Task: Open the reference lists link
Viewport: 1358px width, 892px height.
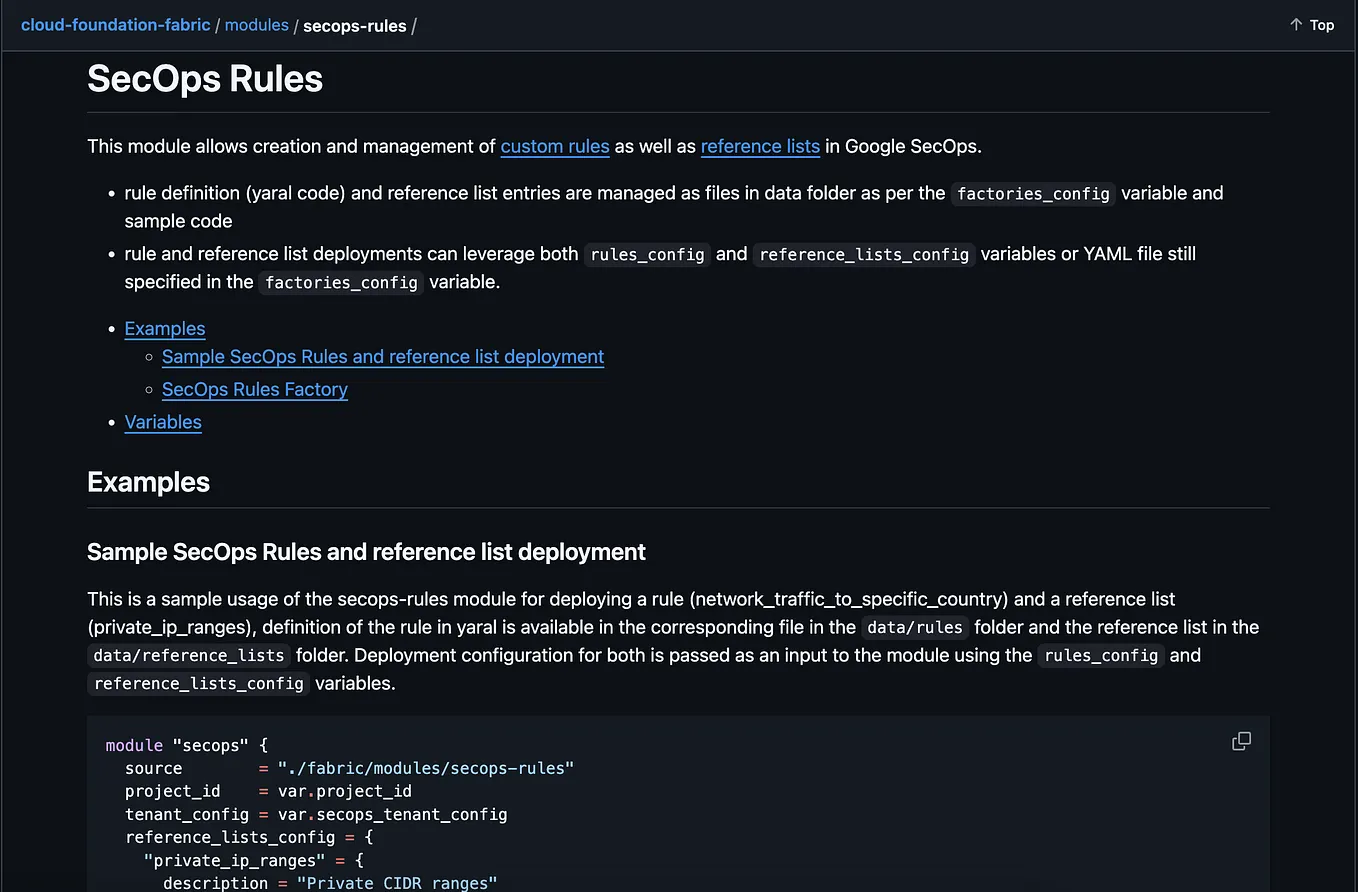Action: coord(760,146)
